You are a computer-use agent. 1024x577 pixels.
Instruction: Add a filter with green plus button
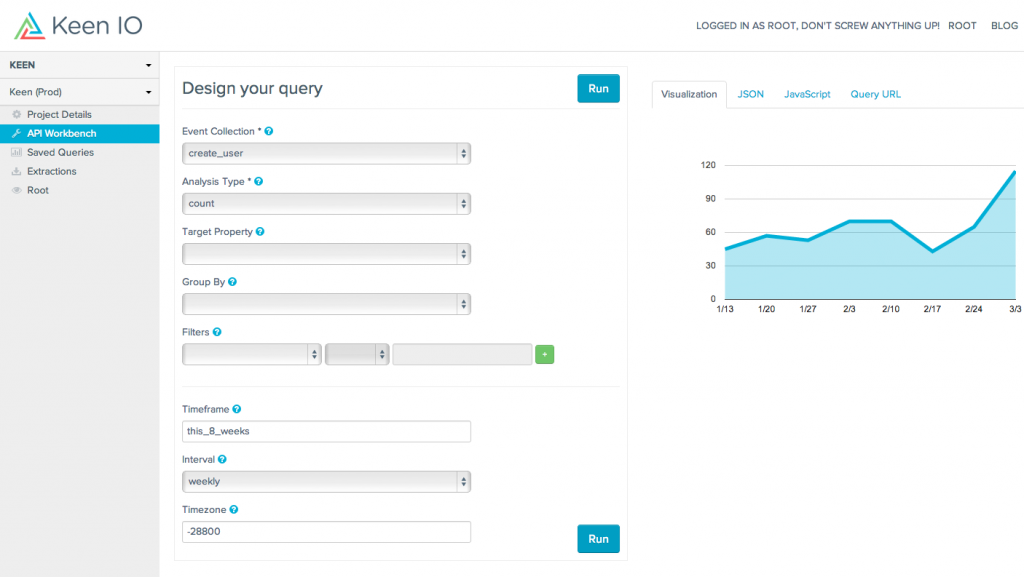coord(544,354)
